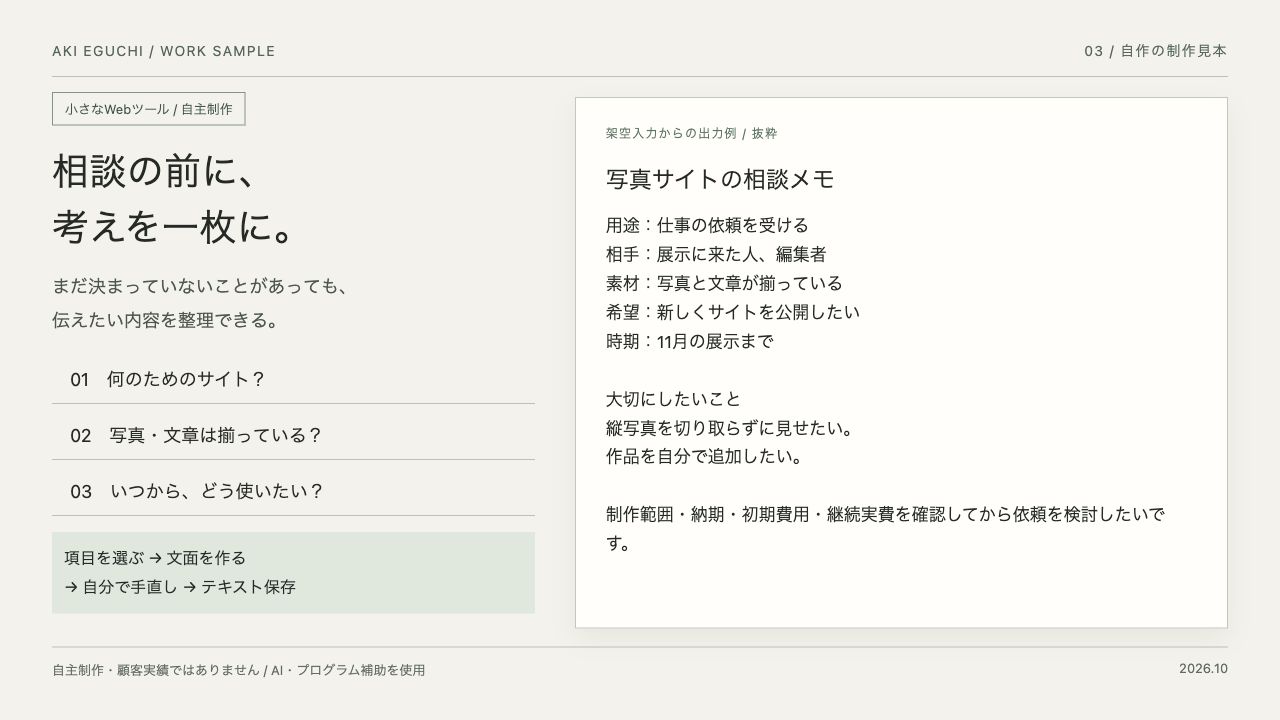Click the AKI EGUCHI / WORK SAMPLE header
Screen dimensions: 1280x720
tap(164, 51)
